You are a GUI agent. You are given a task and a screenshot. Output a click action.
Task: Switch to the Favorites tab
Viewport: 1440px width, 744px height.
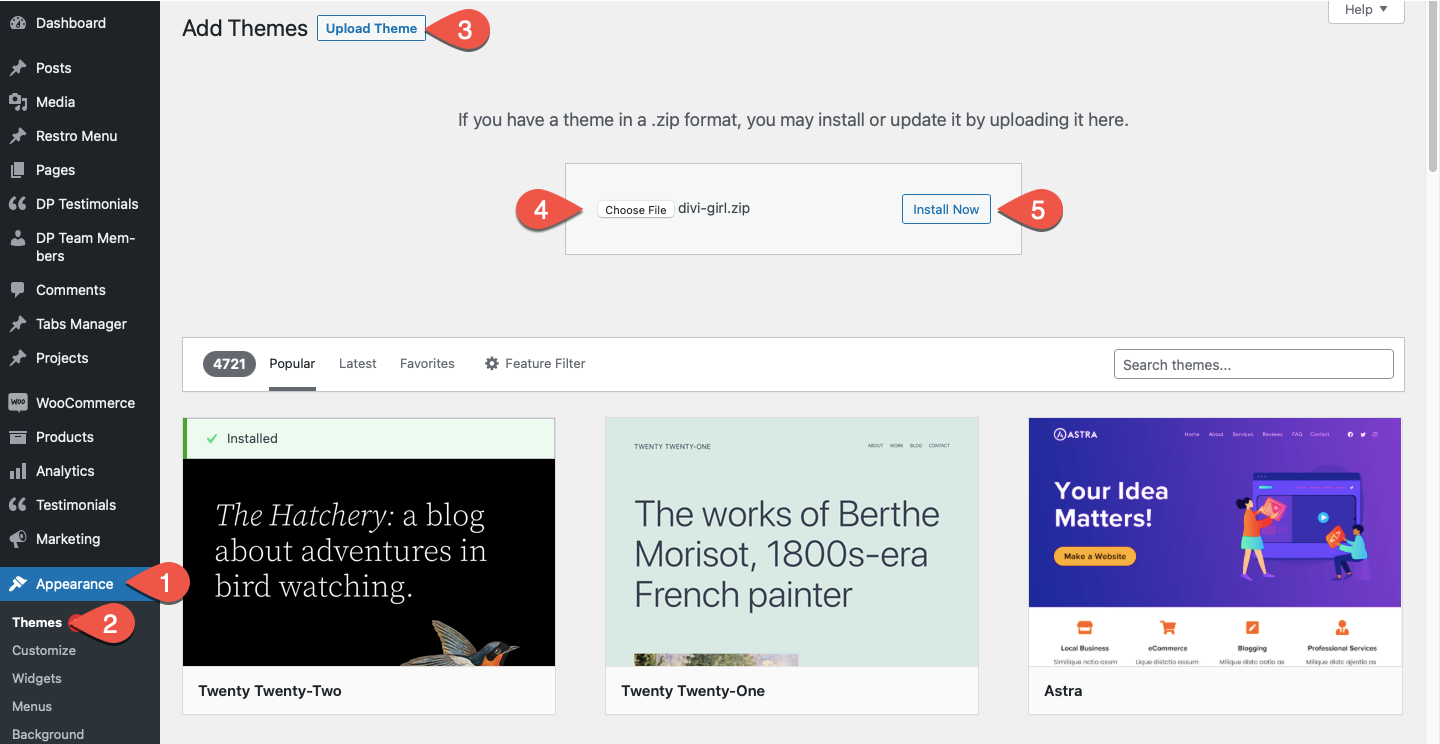pyautogui.click(x=427, y=363)
